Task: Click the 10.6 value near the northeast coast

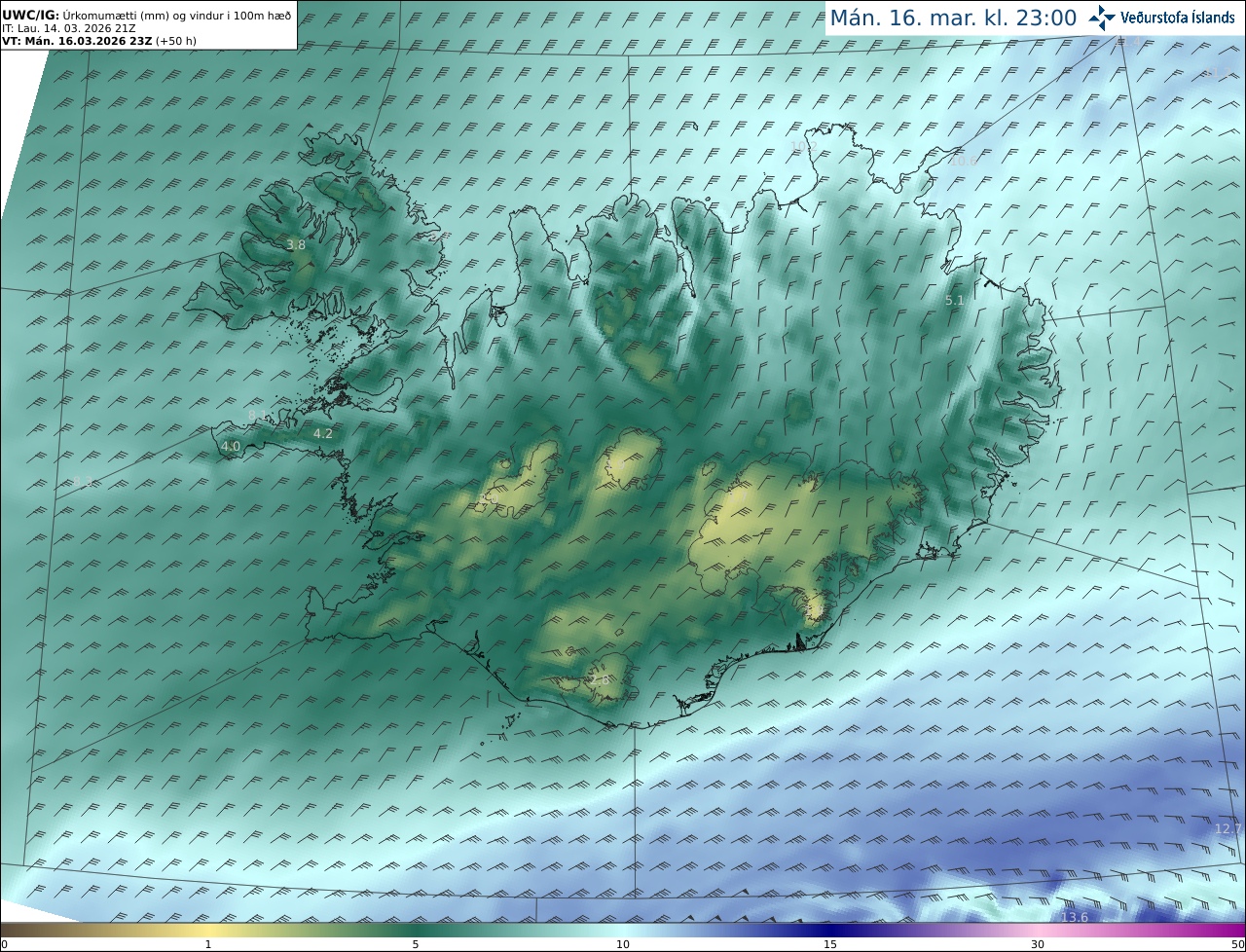Action: tap(964, 162)
